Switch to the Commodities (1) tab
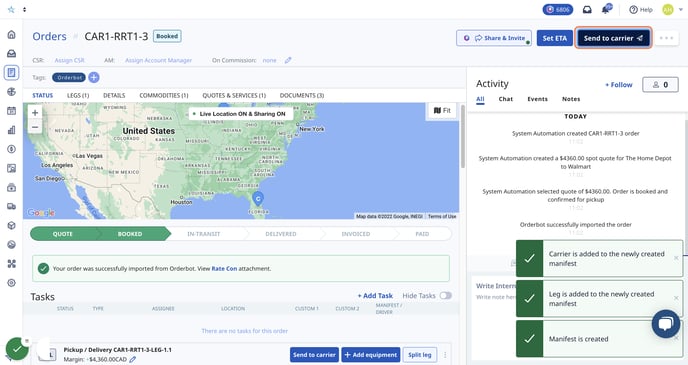Screen dimensions: 688x365 164,95
